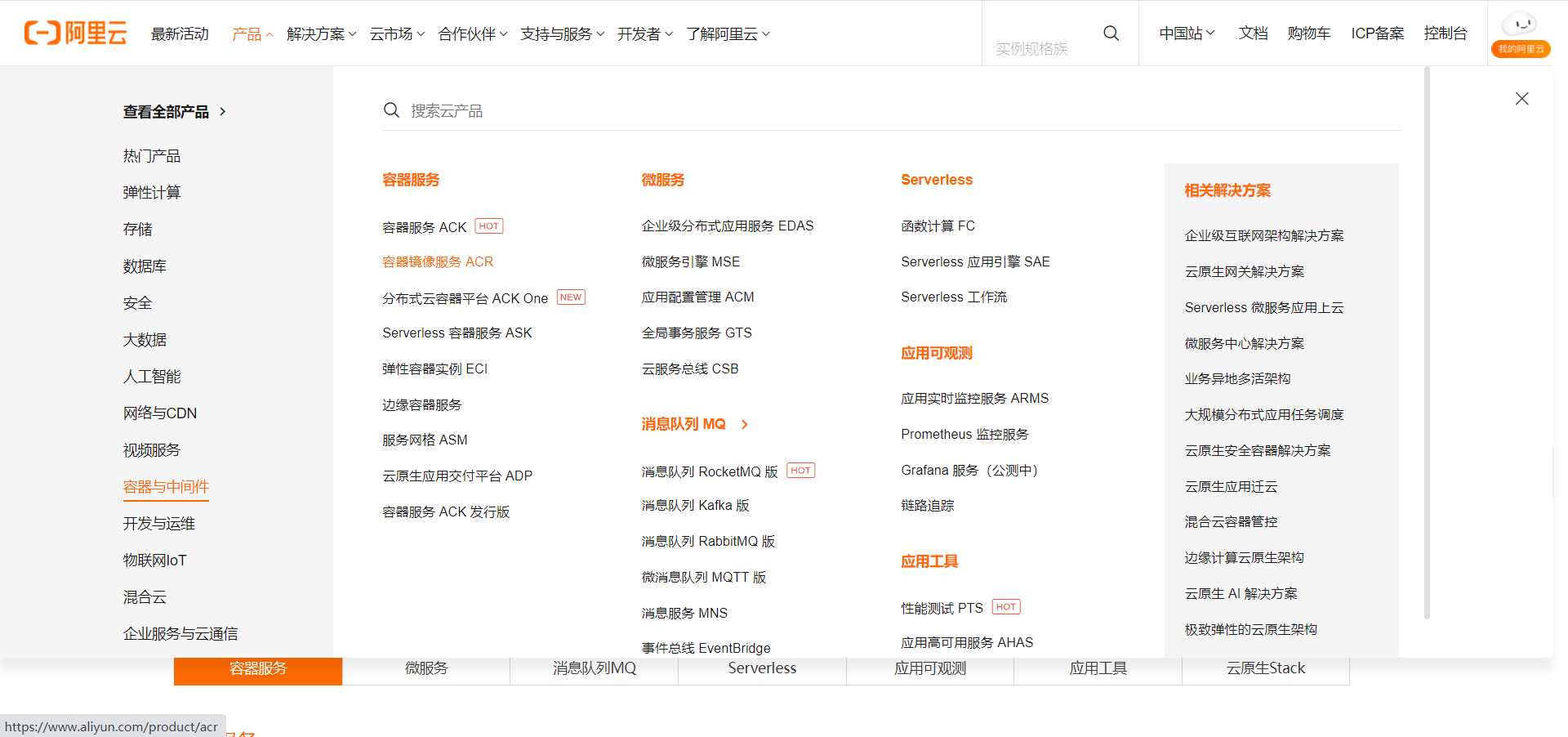The image size is (1568, 737).
Task: Select 热门产品 category
Action: [x=152, y=156]
